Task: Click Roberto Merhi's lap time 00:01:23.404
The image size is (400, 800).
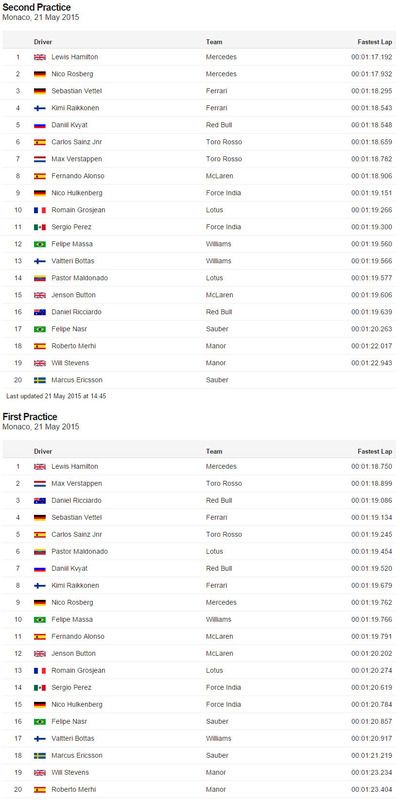Action: click(x=371, y=789)
